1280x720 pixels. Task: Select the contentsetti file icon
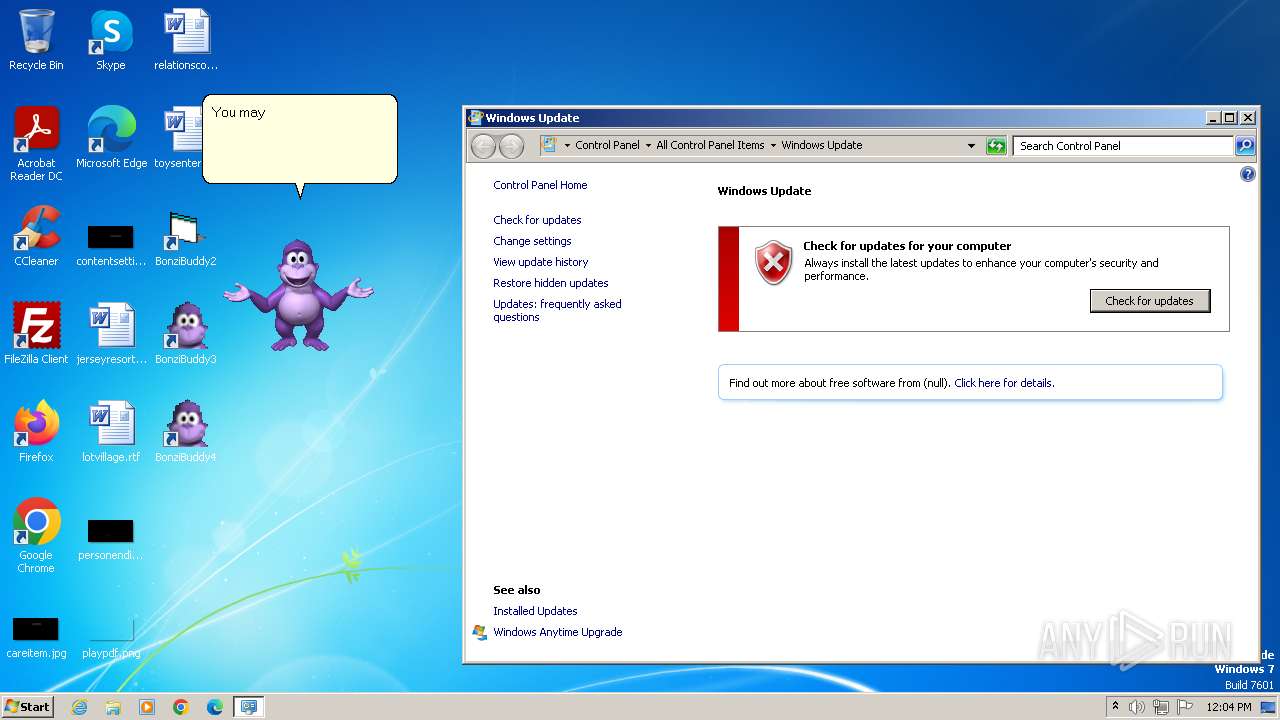111,243
